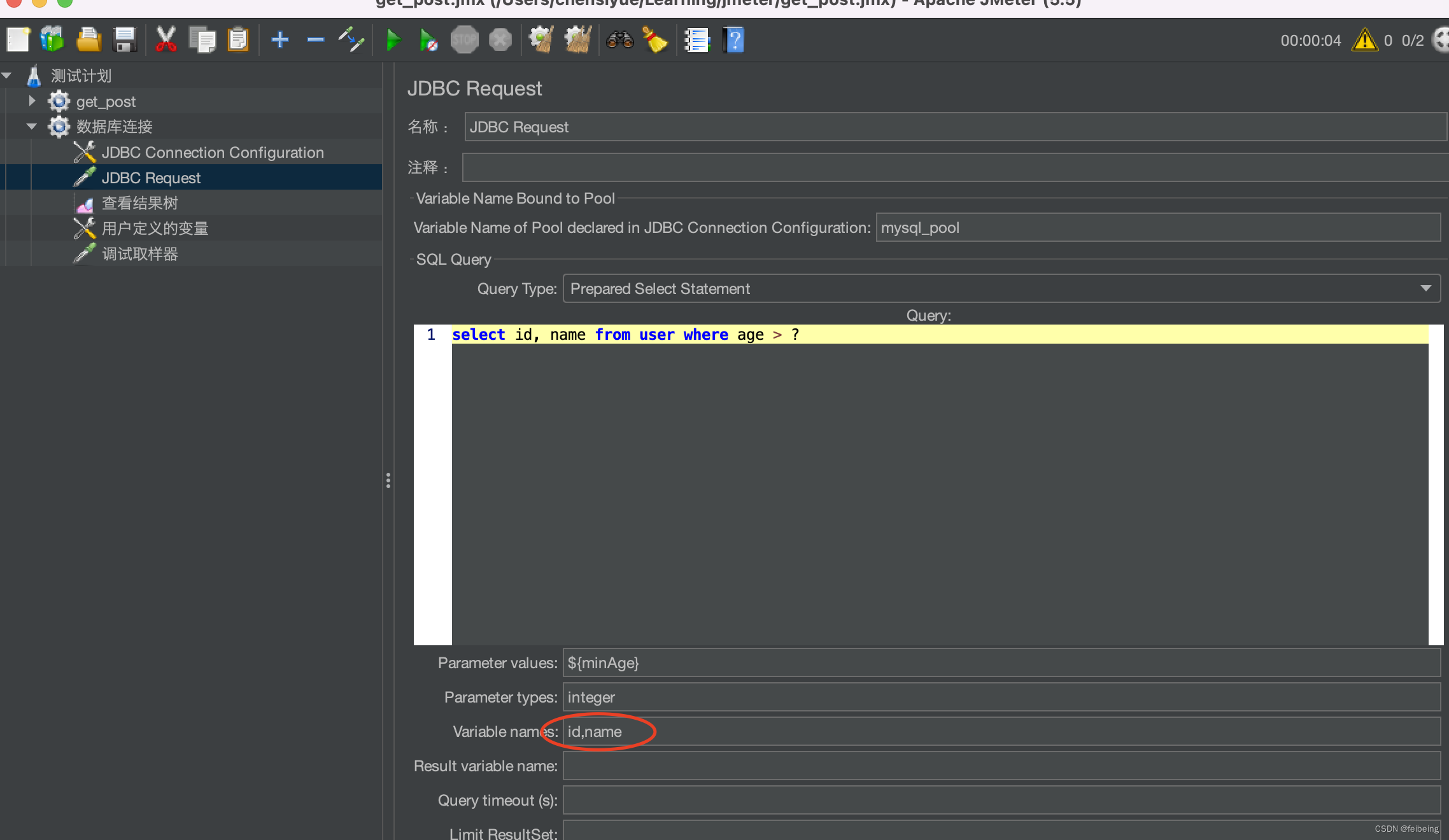The height and width of the screenshot is (840, 1449).
Task: Select the 测试计划 tree item
Action: (x=81, y=76)
